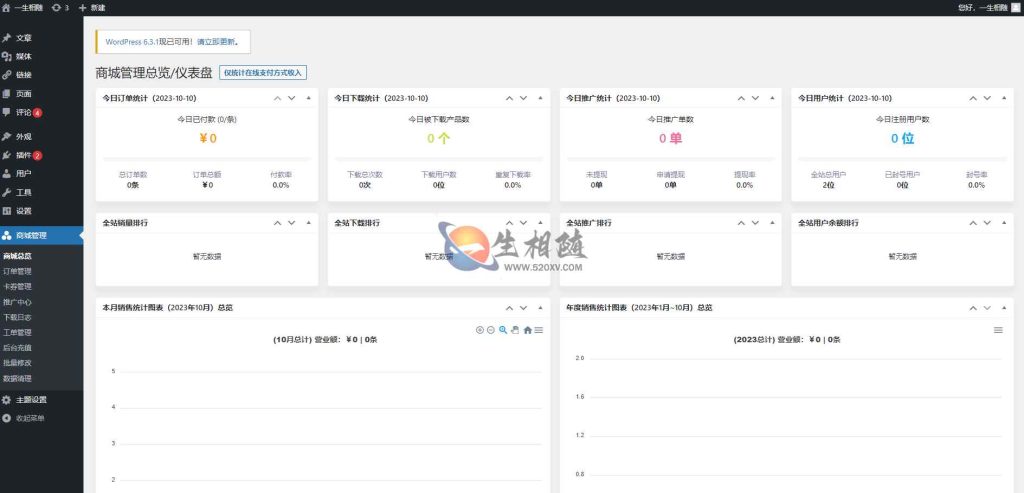Open 评论 comments with 4 pending
This screenshot has width=1024, height=493.
click(x=41, y=112)
